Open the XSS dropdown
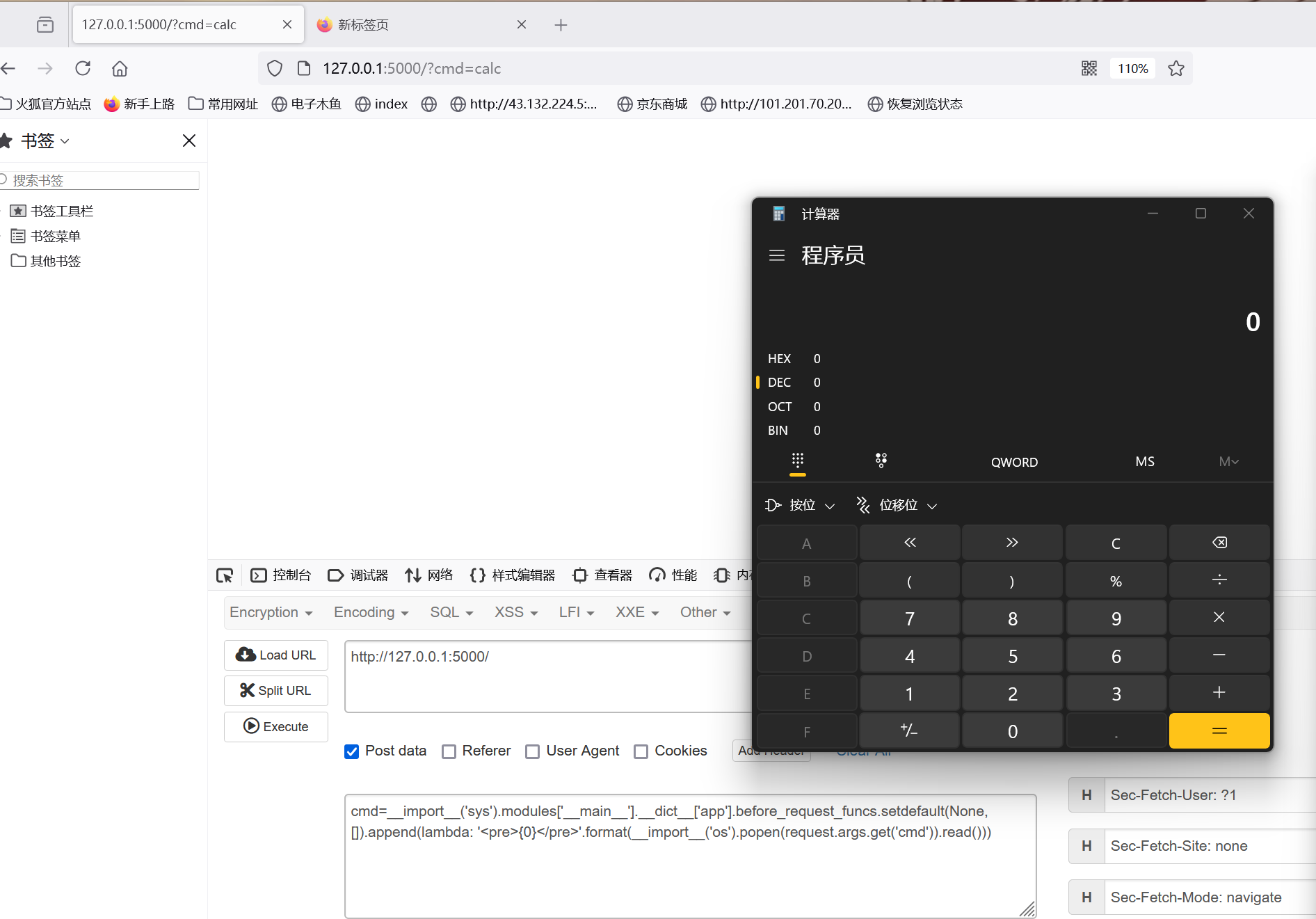This screenshot has height=919, width=1316. click(x=516, y=612)
